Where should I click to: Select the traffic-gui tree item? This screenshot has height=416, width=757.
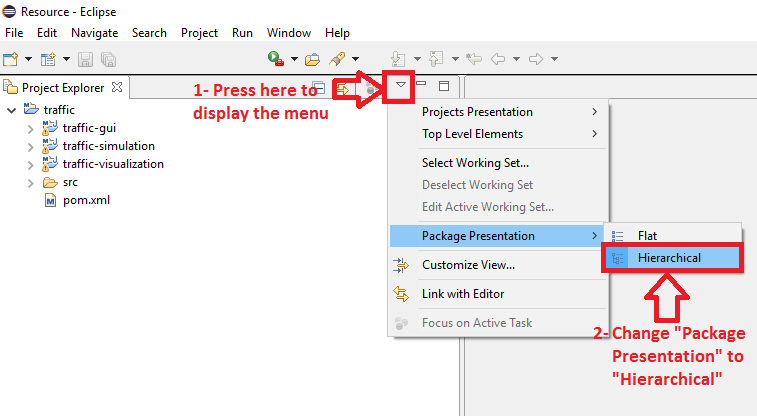pos(89,128)
